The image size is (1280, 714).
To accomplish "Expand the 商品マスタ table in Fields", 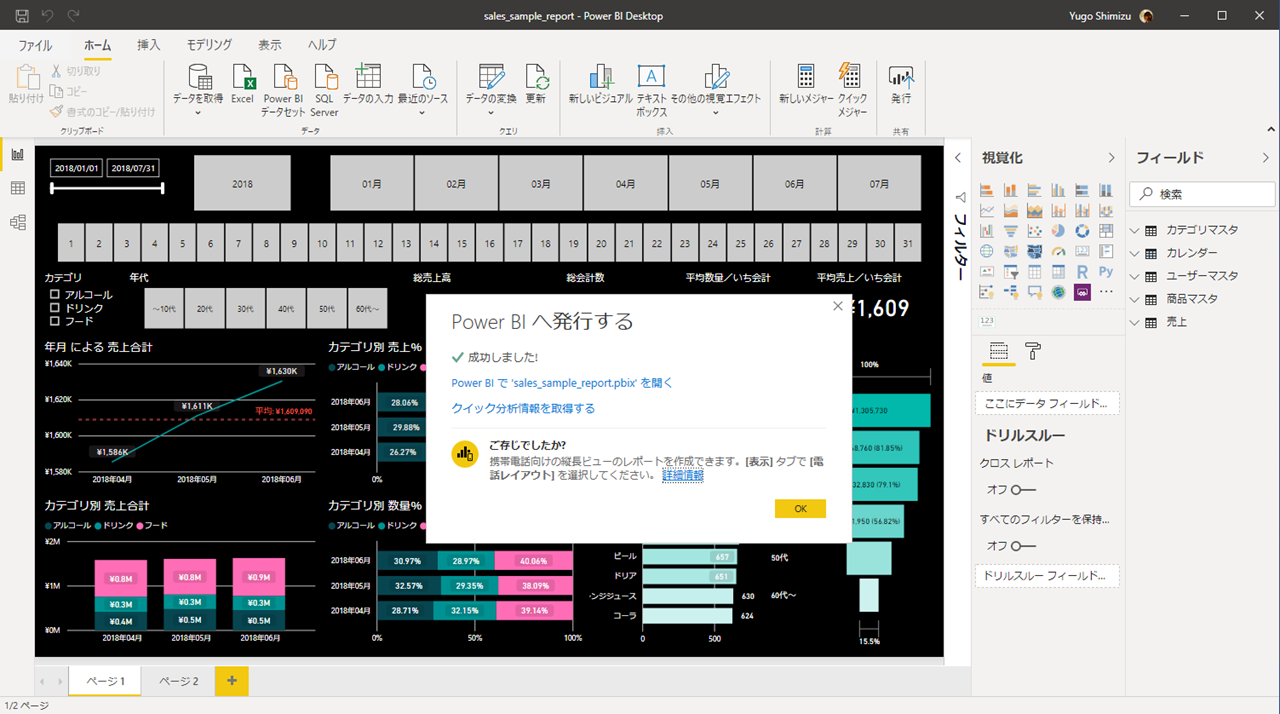I will [1135, 299].
